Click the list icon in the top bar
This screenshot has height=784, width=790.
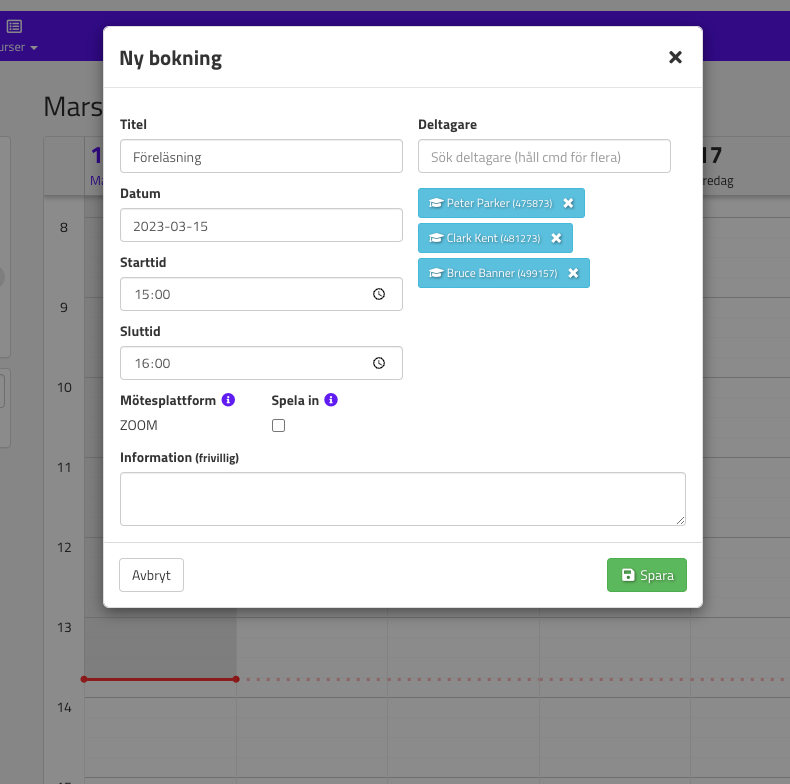click(x=14, y=26)
